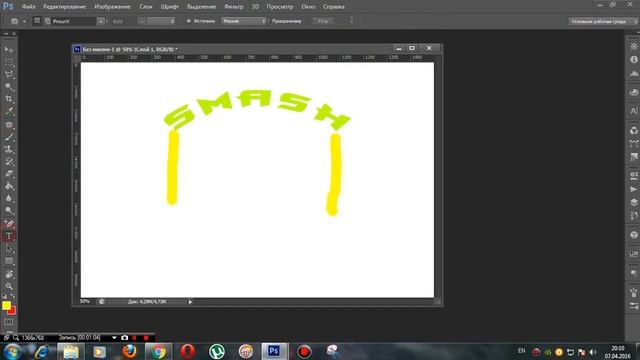Select the Dodge tool
This screenshot has height=360, width=640.
pyautogui.click(x=9, y=211)
